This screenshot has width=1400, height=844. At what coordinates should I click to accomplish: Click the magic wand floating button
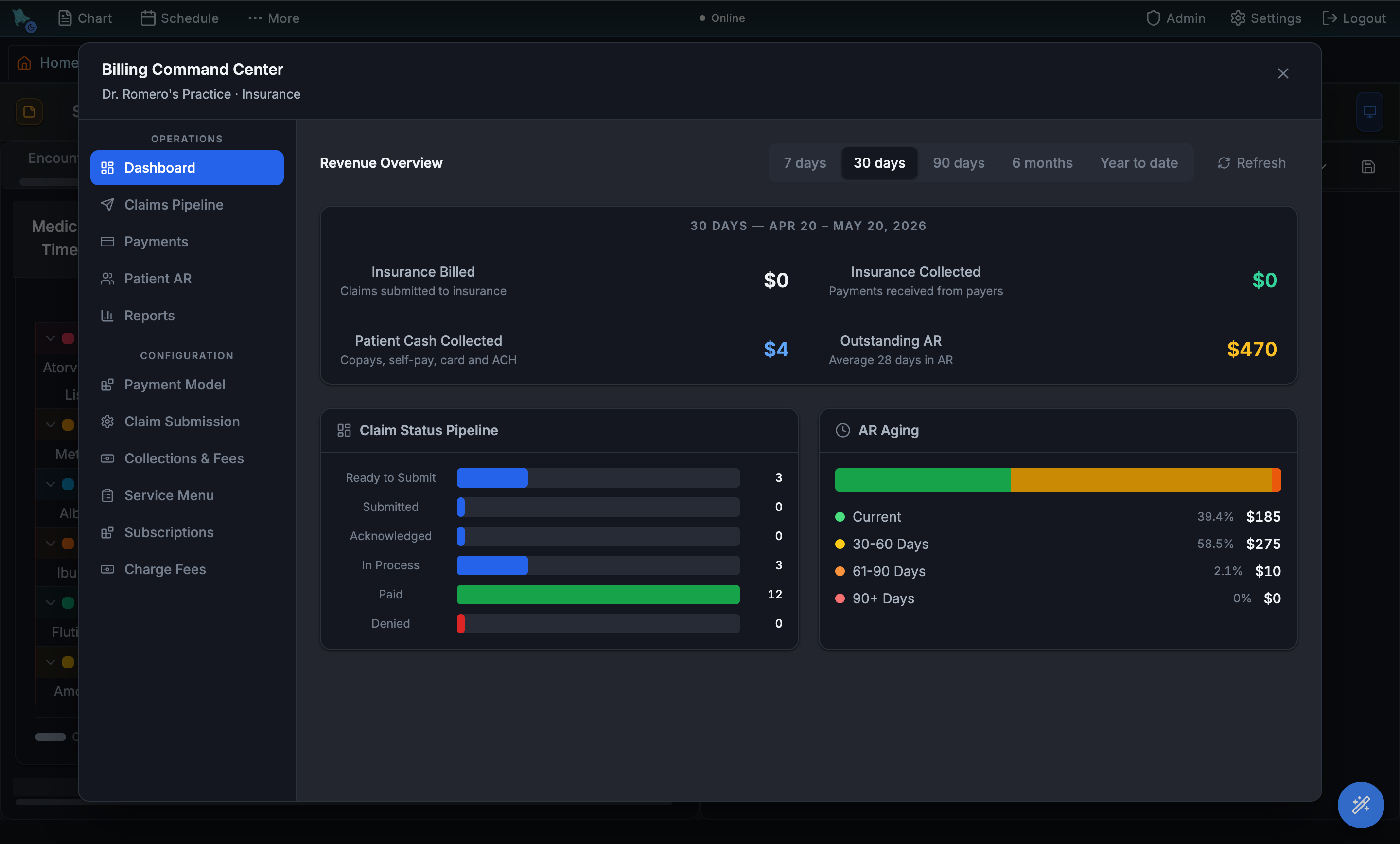click(1360, 805)
